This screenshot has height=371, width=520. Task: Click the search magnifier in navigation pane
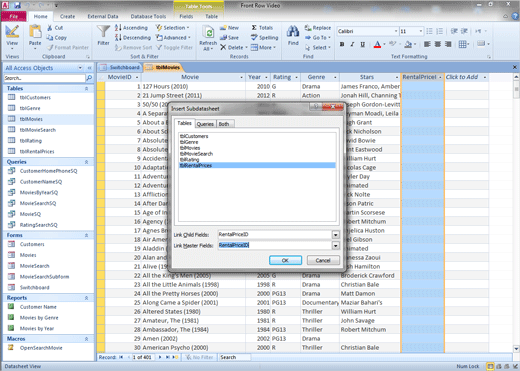89,78
